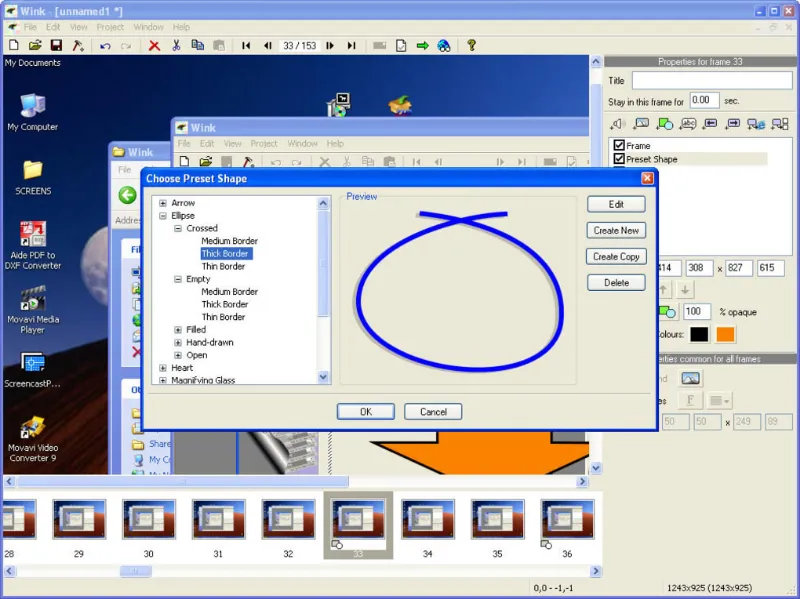Collapse the Ellipse tree node

click(163, 216)
